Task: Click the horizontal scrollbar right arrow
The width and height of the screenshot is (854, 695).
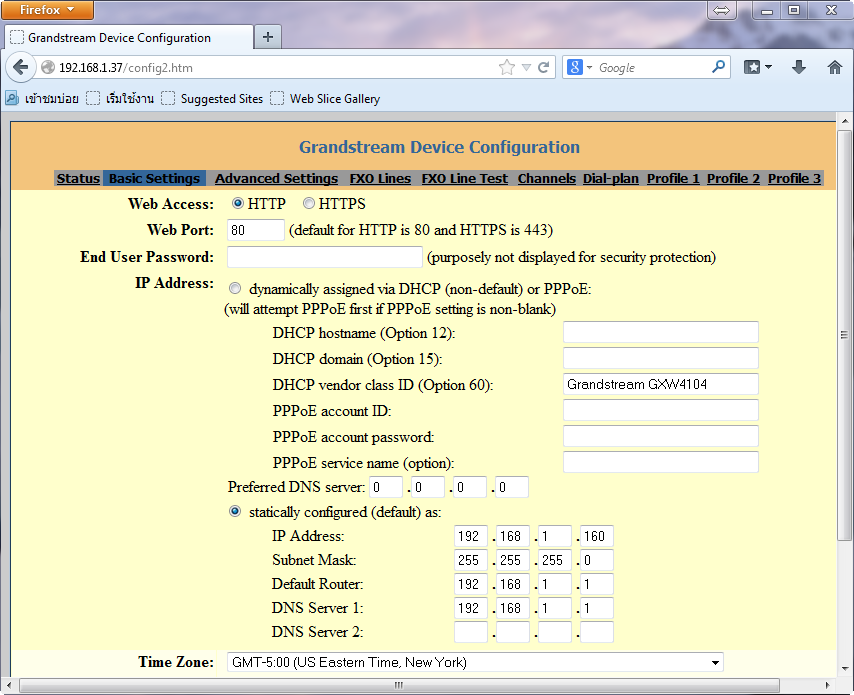Action: pyautogui.click(x=827, y=685)
